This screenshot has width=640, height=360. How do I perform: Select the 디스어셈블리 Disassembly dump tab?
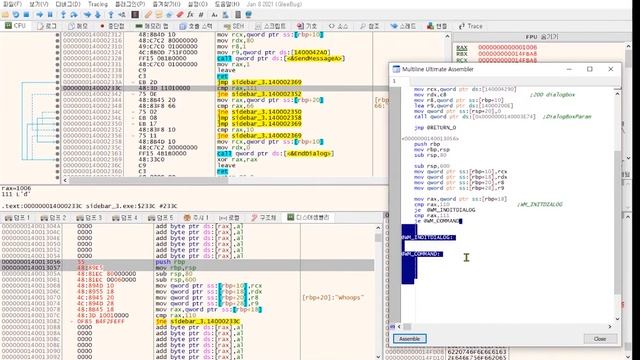tap(309, 217)
